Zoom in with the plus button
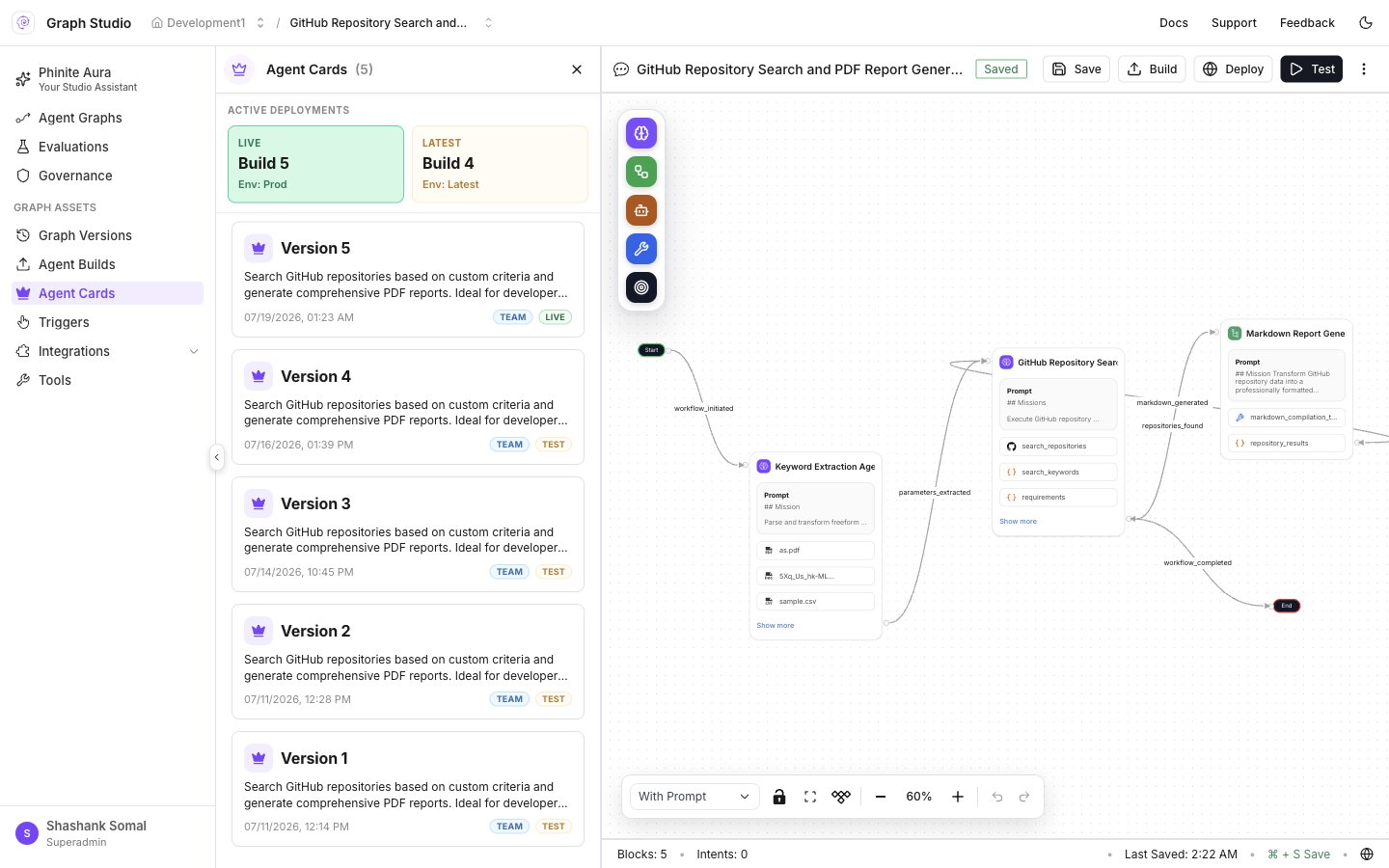 958,797
